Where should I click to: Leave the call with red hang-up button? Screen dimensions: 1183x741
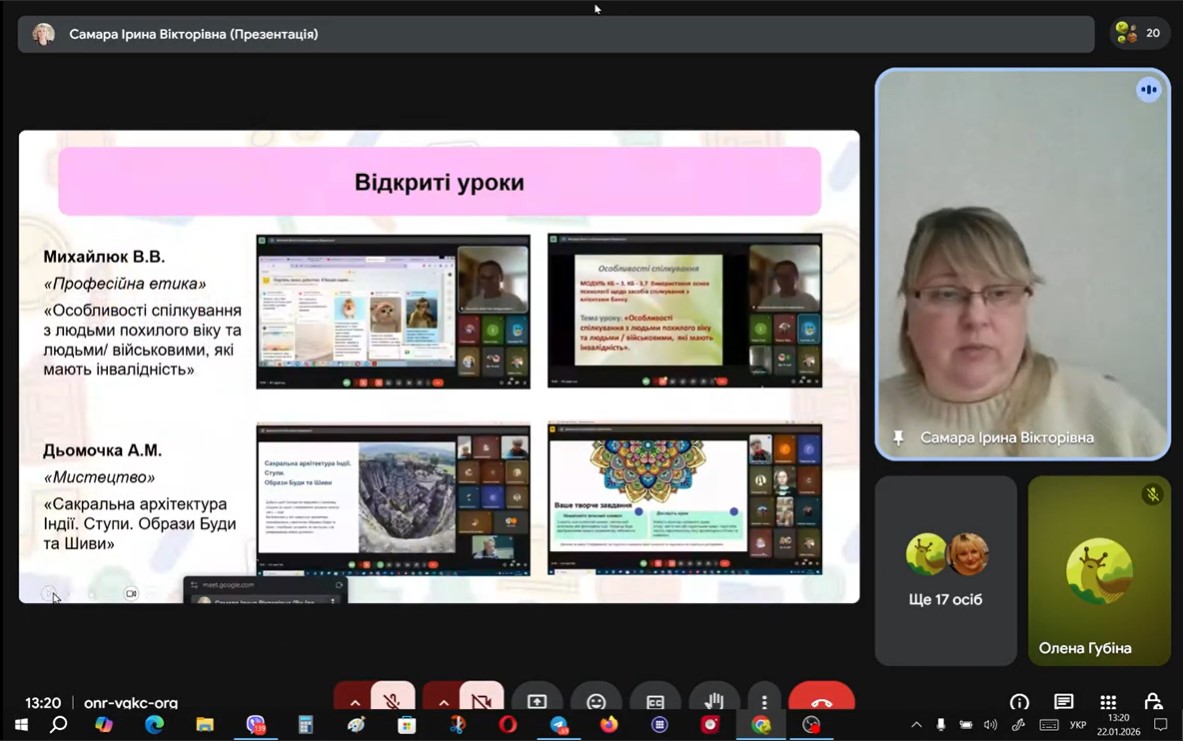[x=821, y=699]
